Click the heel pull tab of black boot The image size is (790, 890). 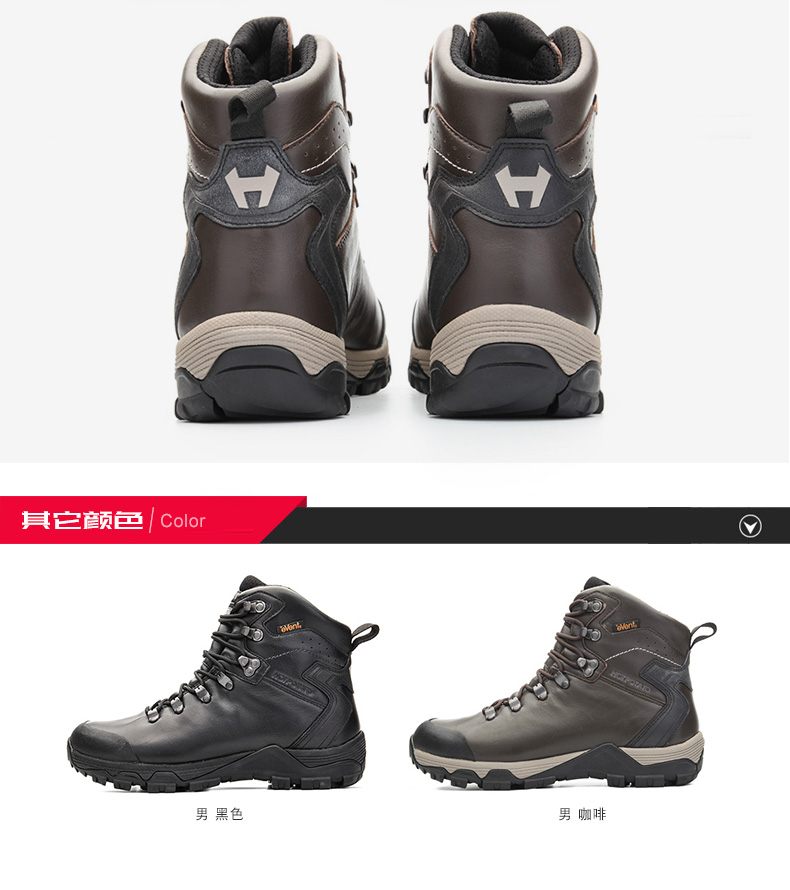point(364,637)
